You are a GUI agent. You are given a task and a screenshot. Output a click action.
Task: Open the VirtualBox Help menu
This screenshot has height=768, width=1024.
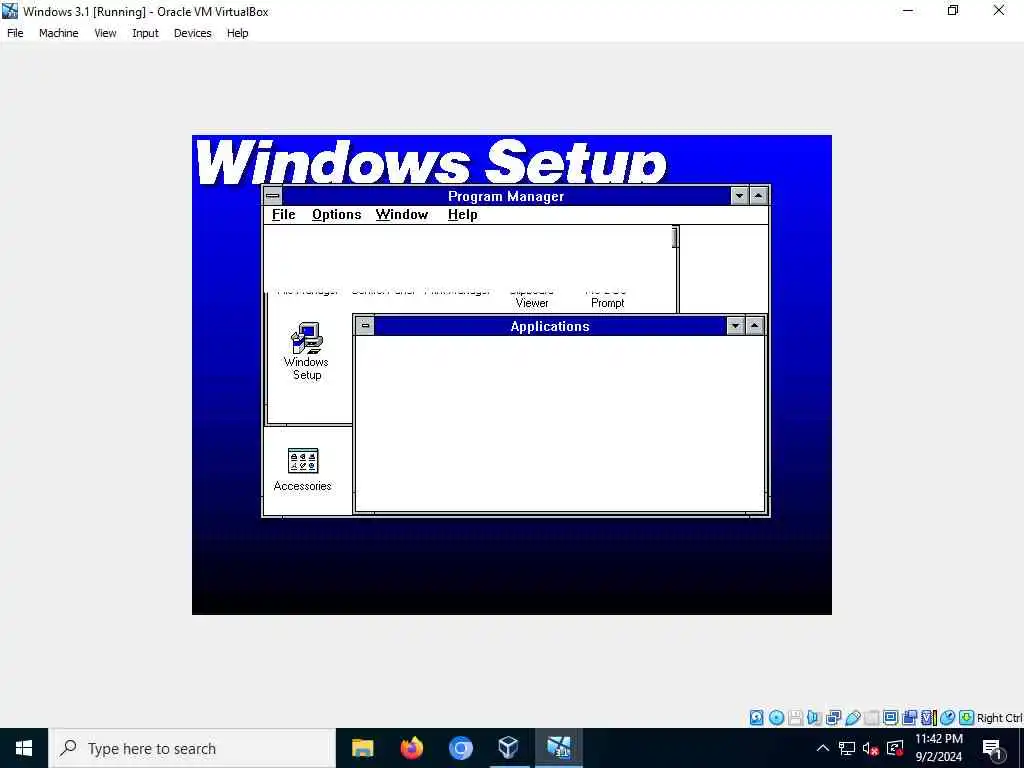pos(238,33)
